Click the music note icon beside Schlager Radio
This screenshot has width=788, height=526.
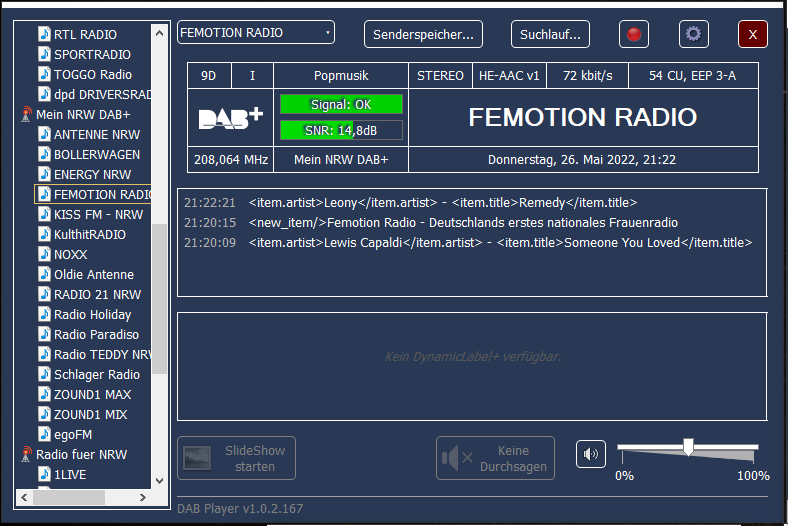[44, 375]
